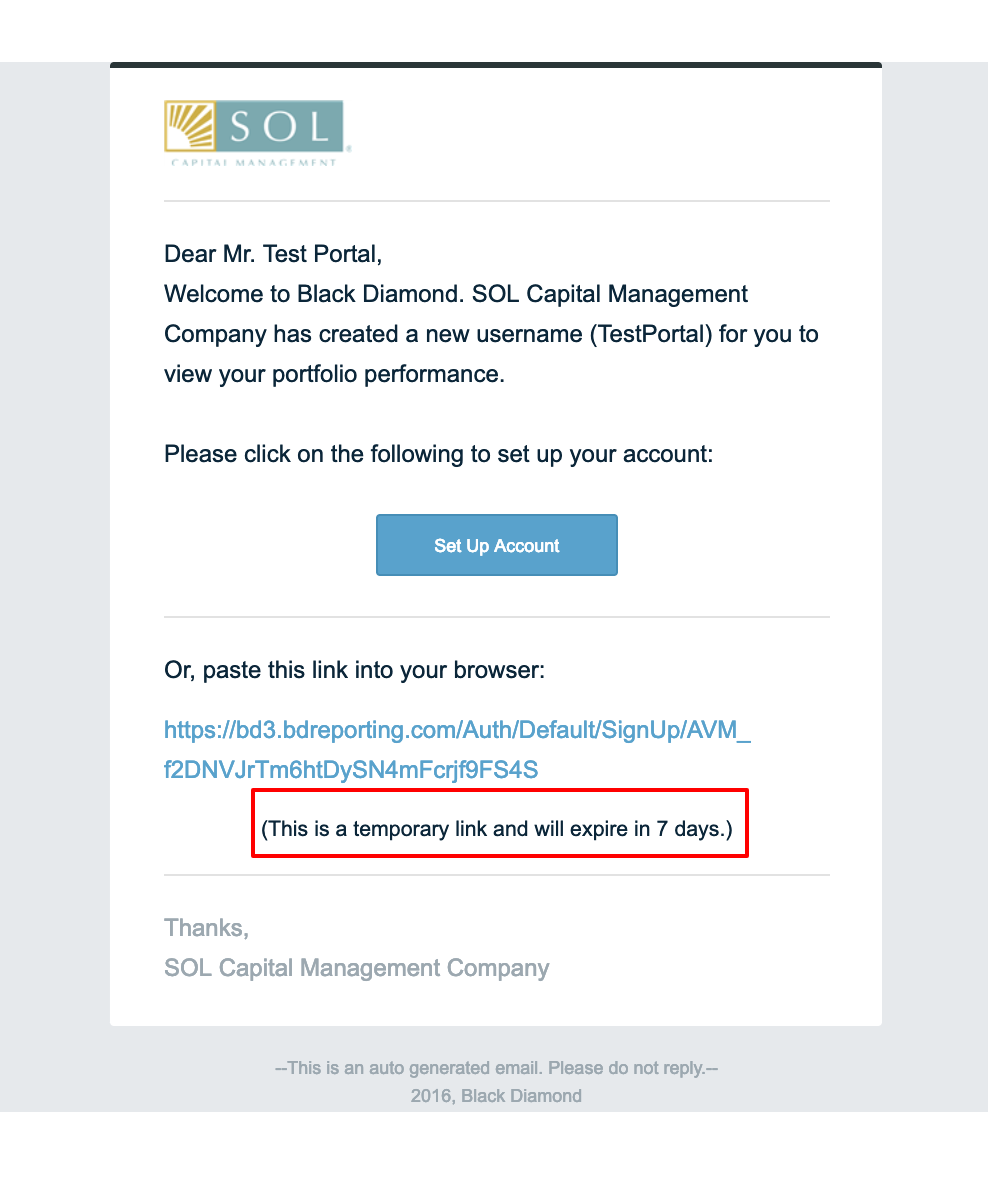Click the divider line above "Thanks,"
This screenshot has height=1184, width=988.
496,875
